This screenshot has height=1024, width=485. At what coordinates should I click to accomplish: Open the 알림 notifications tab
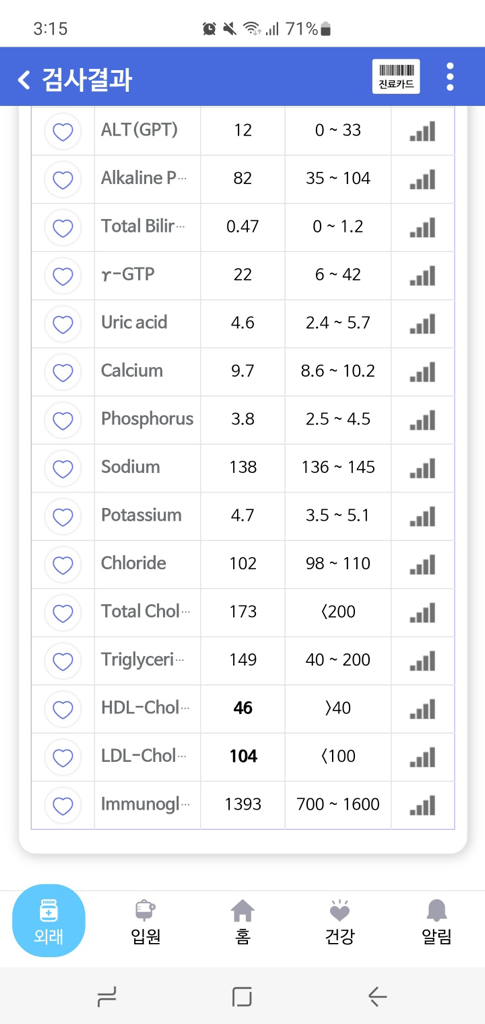pyautogui.click(x=437, y=922)
